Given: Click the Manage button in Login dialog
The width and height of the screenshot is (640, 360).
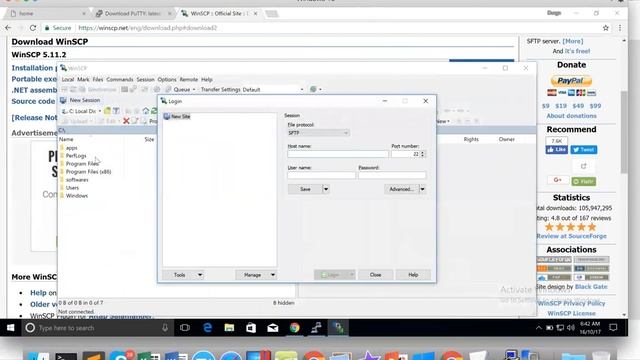Looking at the screenshot, I should [252, 275].
